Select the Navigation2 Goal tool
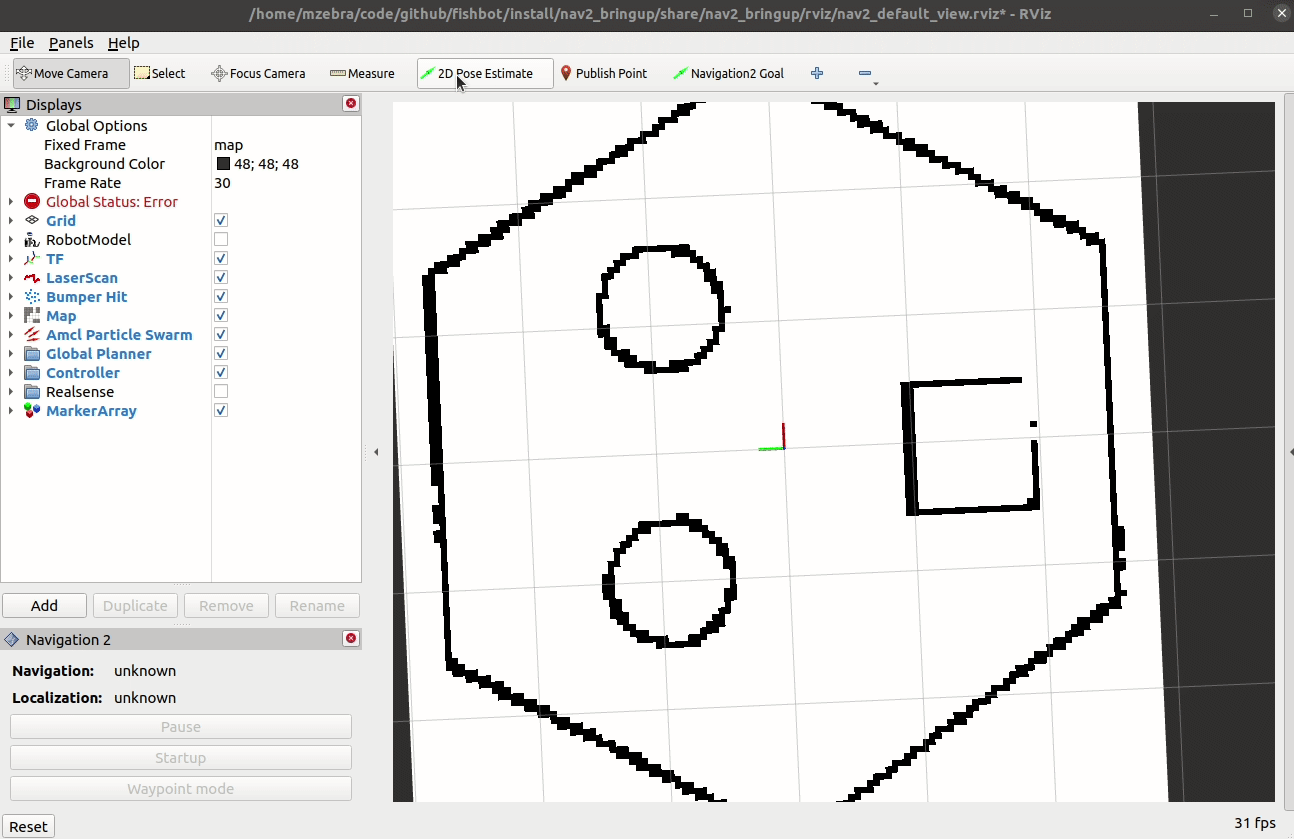The image size is (1294, 839). tap(728, 73)
